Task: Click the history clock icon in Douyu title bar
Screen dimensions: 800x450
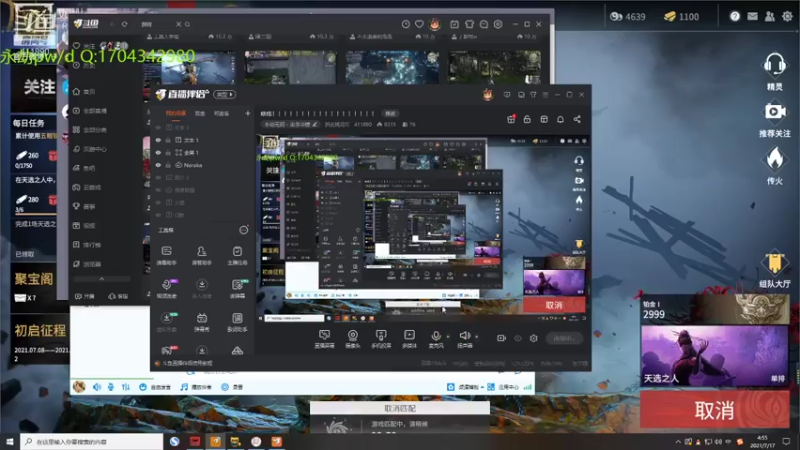Action: click(x=406, y=24)
